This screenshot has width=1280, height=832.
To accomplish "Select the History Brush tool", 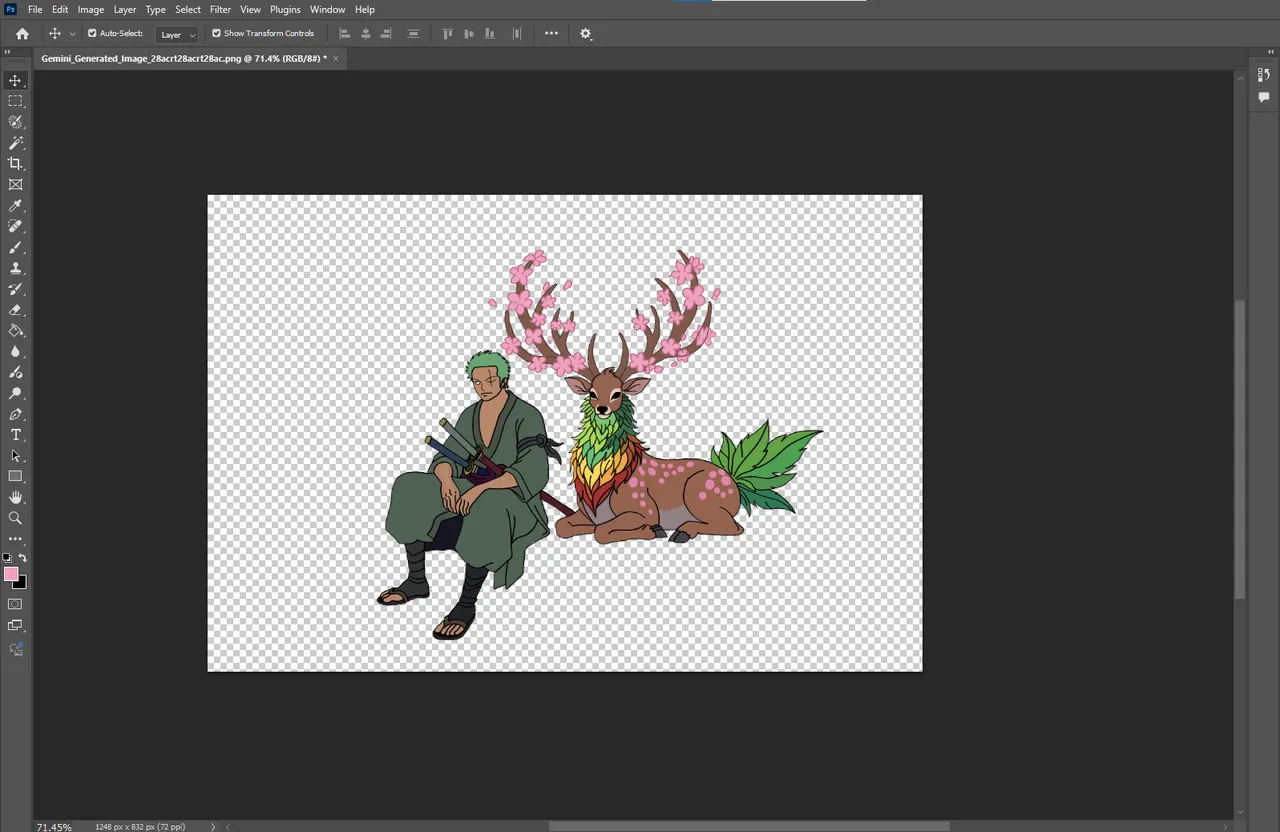I will click(15, 289).
